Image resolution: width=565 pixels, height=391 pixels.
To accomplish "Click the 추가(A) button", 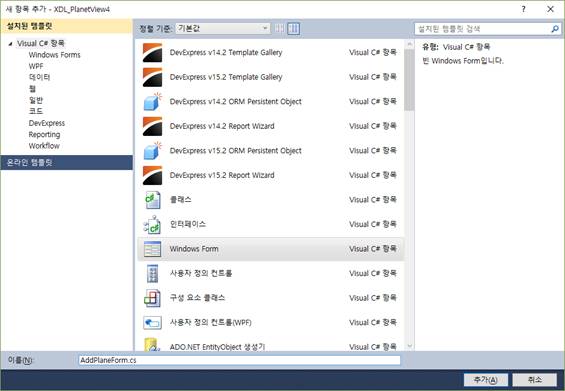I will pos(485,379).
